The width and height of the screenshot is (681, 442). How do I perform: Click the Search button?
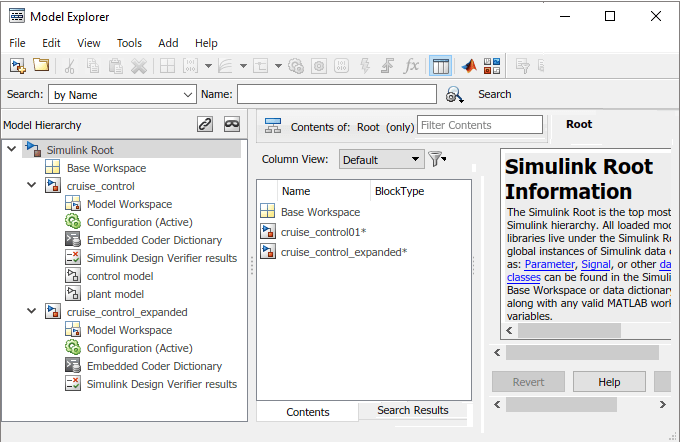click(x=494, y=94)
